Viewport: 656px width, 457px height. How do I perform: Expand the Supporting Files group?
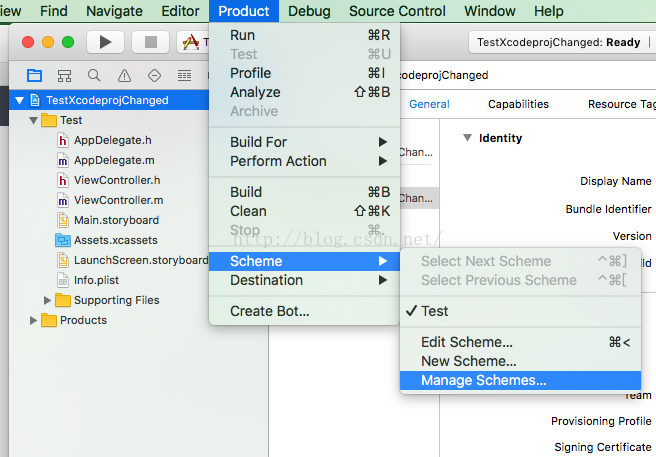(x=47, y=300)
